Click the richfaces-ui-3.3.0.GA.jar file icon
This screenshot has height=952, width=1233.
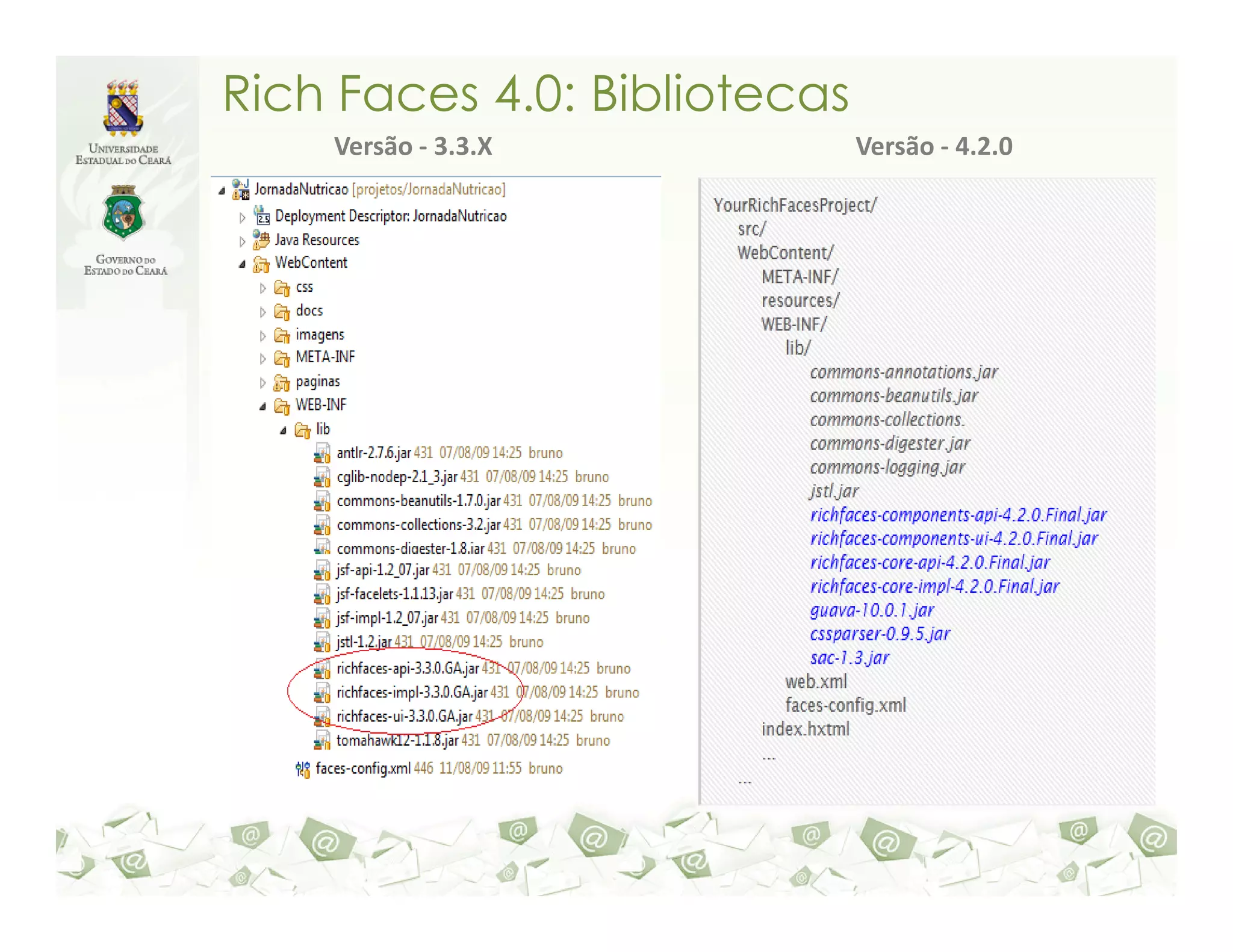point(322,717)
